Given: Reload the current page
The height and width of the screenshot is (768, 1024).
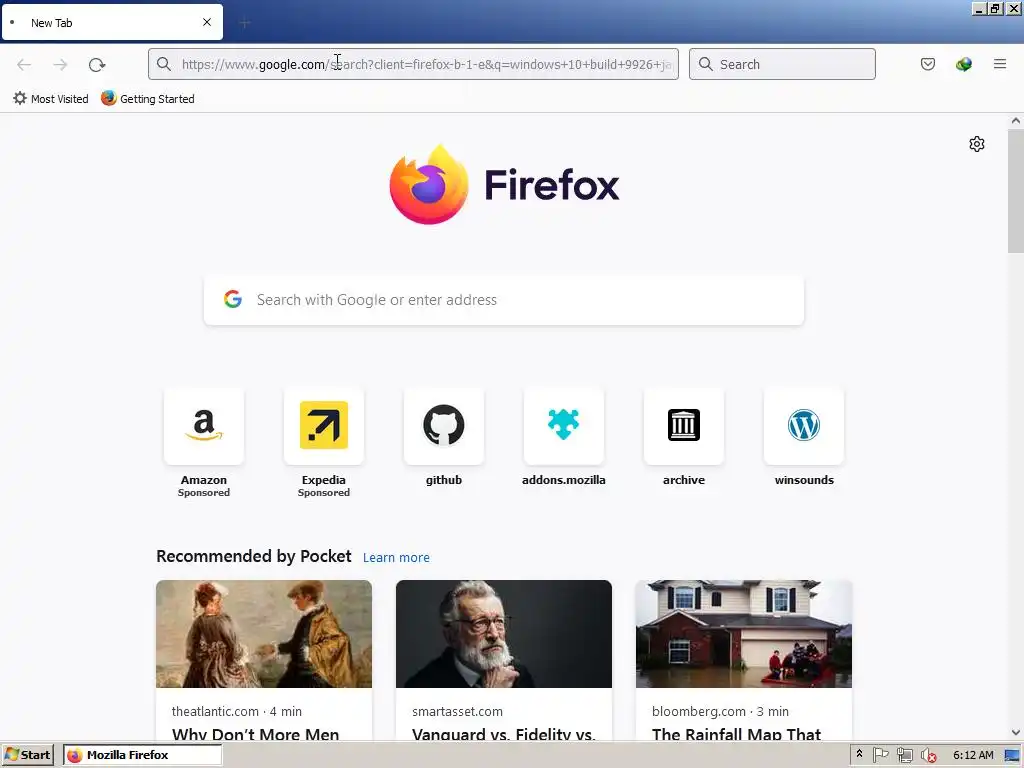Looking at the screenshot, I should click(97, 64).
